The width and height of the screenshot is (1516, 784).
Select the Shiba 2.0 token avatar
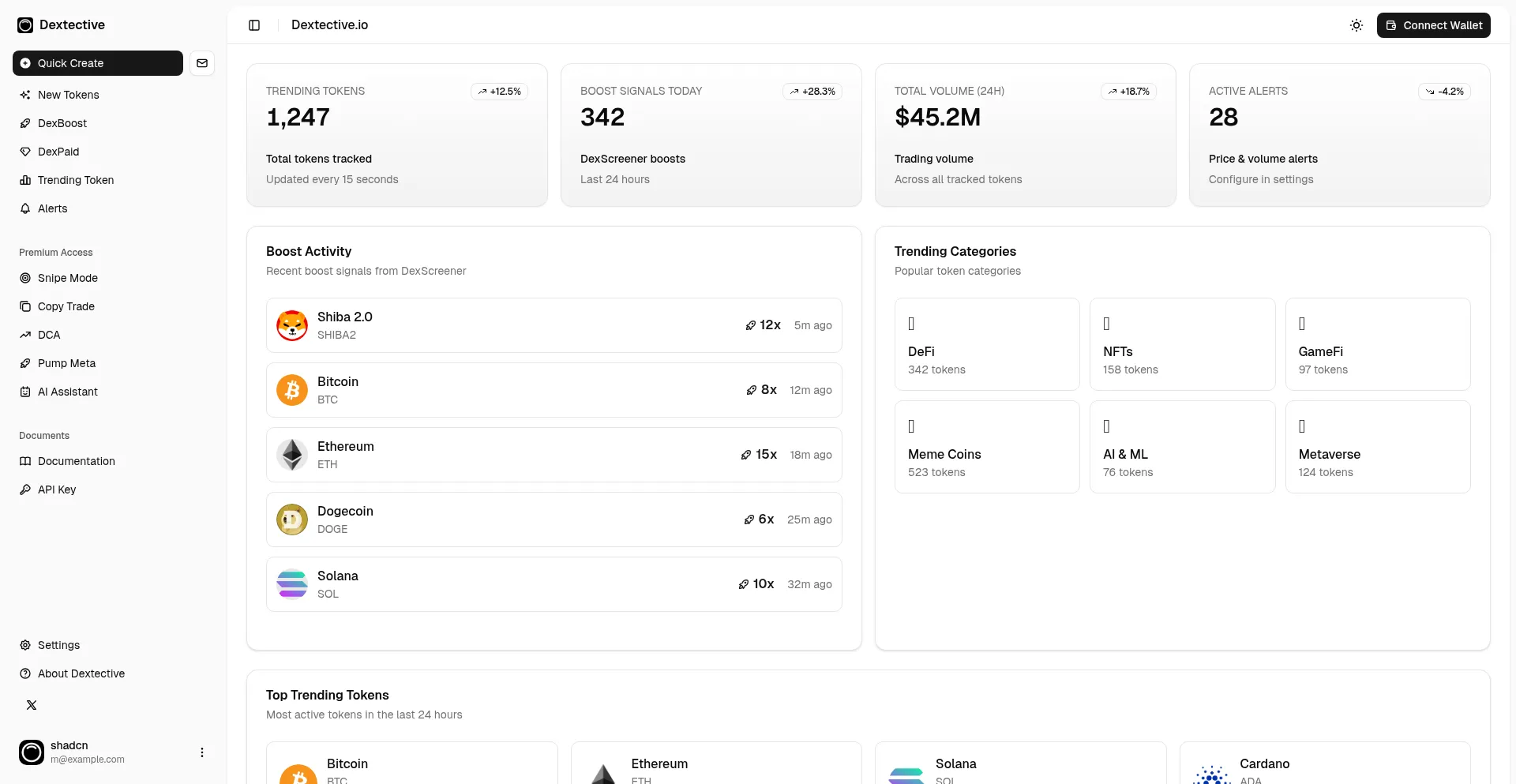click(292, 325)
